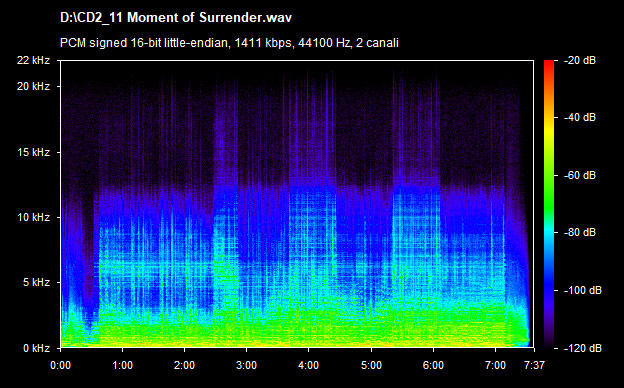Image resolution: width=624 pixels, height=388 pixels.
Task: Select the -100 dB scale label
Action: [x=583, y=291]
